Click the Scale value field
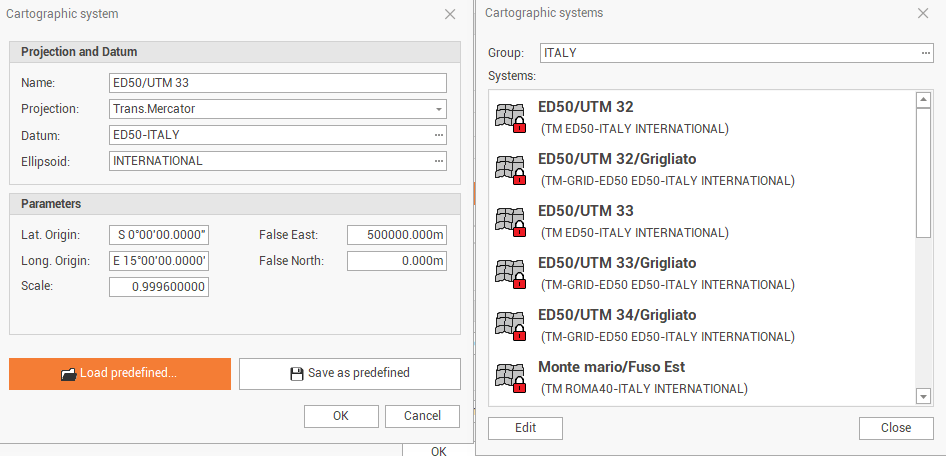The image size is (946, 456). tap(159, 287)
